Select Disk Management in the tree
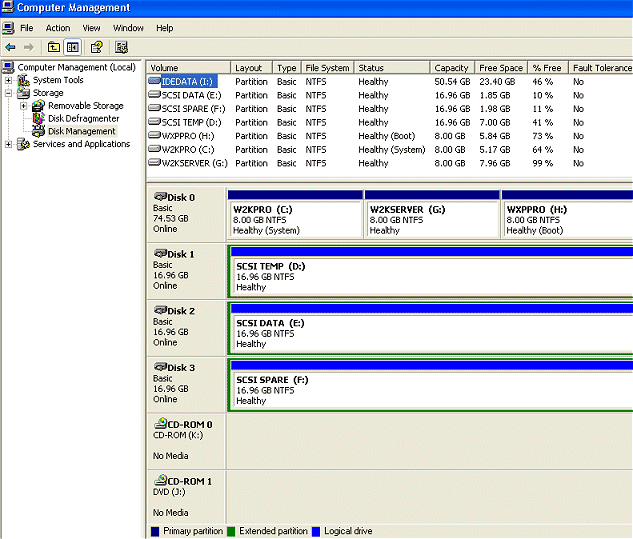This screenshot has height=539, width=633. click(x=82, y=131)
